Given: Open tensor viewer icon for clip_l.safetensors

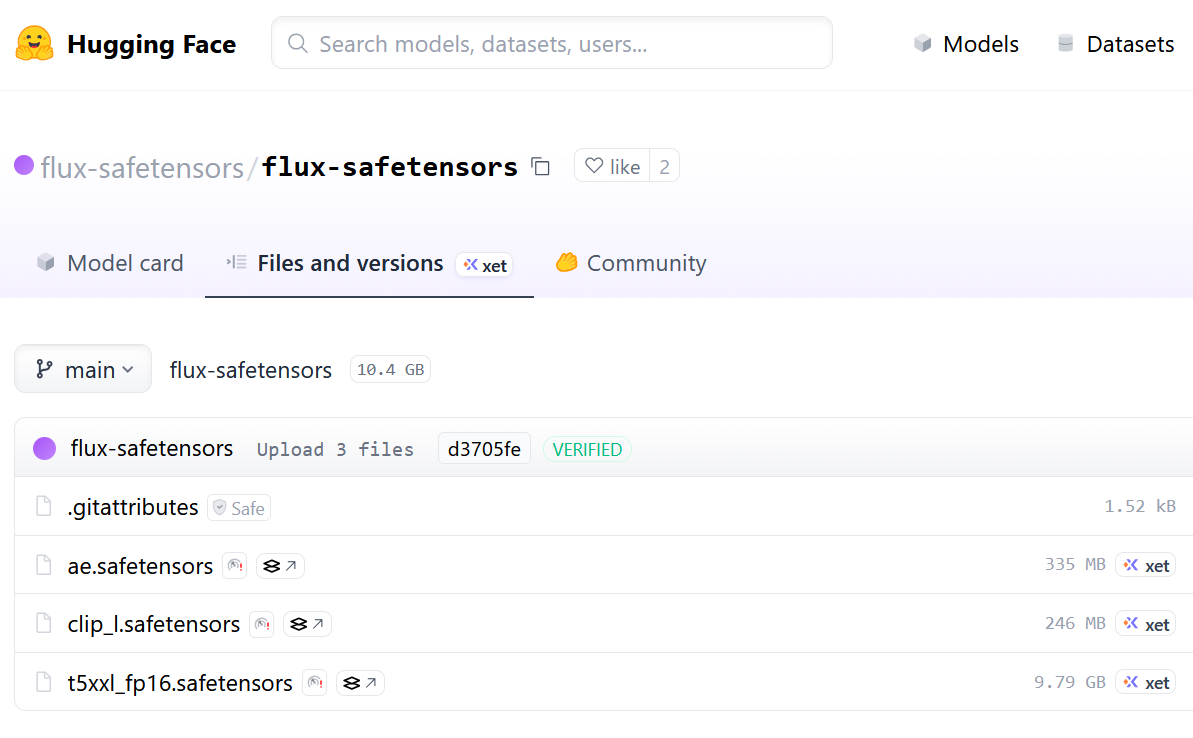Looking at the screenshot, I should click(307, 624).
